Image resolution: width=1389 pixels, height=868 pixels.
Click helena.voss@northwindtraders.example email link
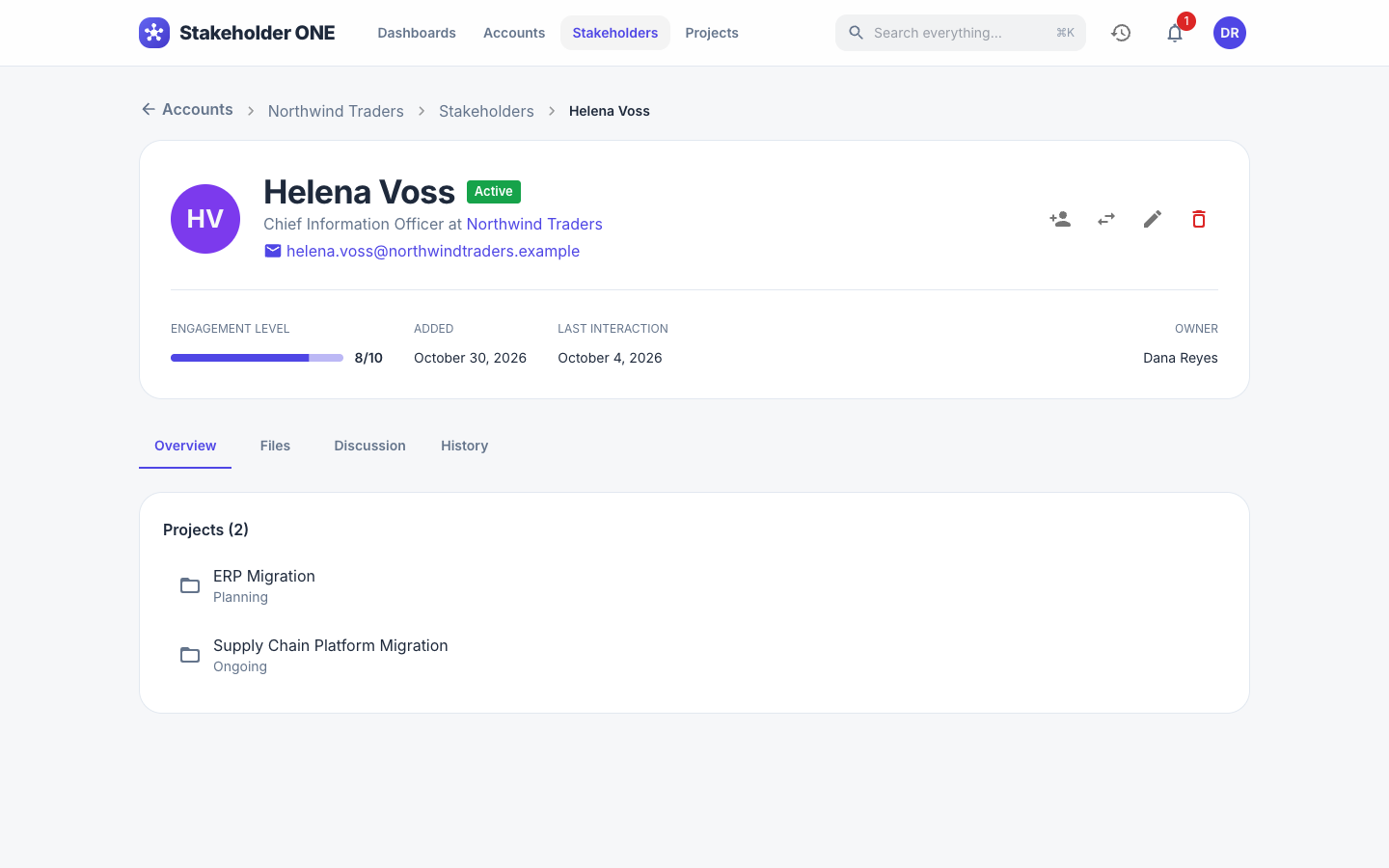click(433, 251)
